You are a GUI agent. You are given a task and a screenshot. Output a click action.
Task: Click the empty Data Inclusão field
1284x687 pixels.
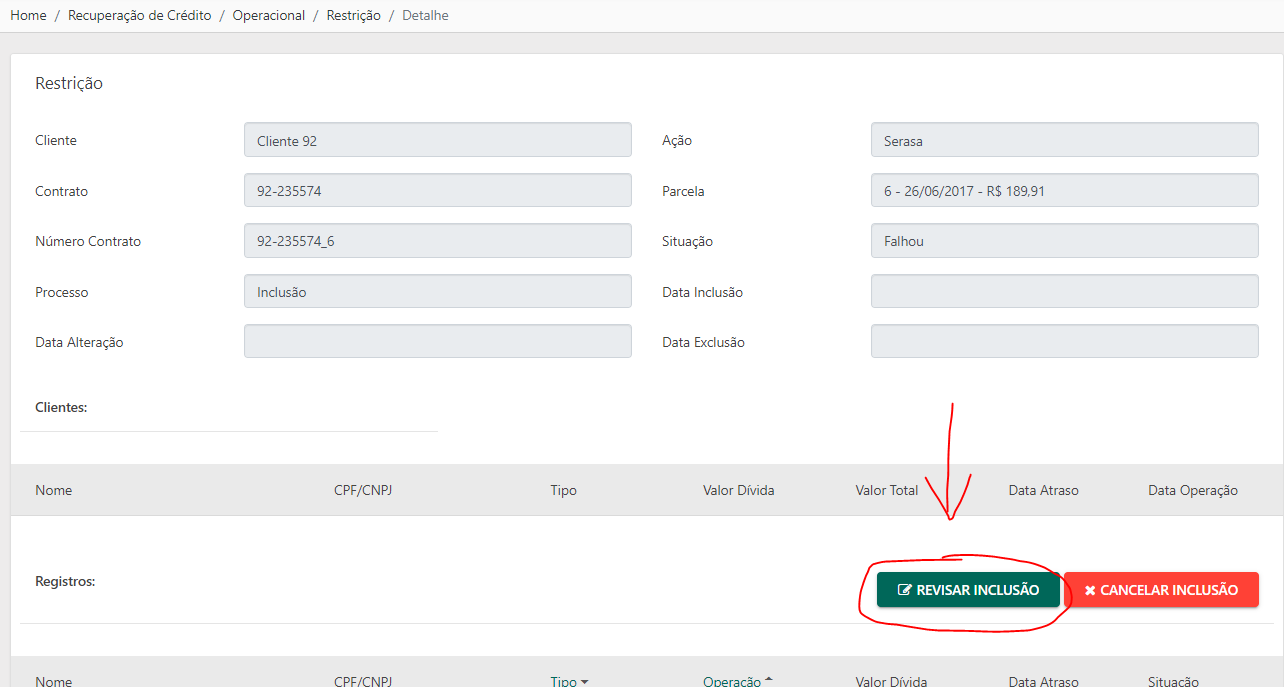(1065, 291)
